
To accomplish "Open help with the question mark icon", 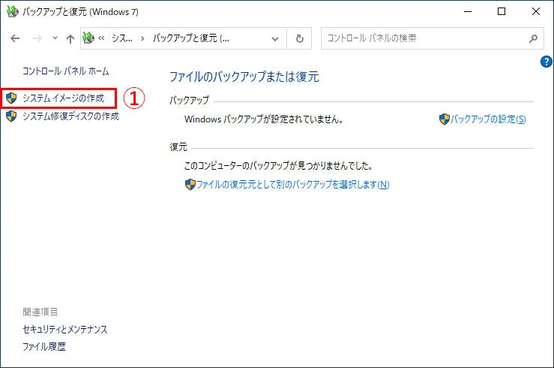I will pos(546,62).
